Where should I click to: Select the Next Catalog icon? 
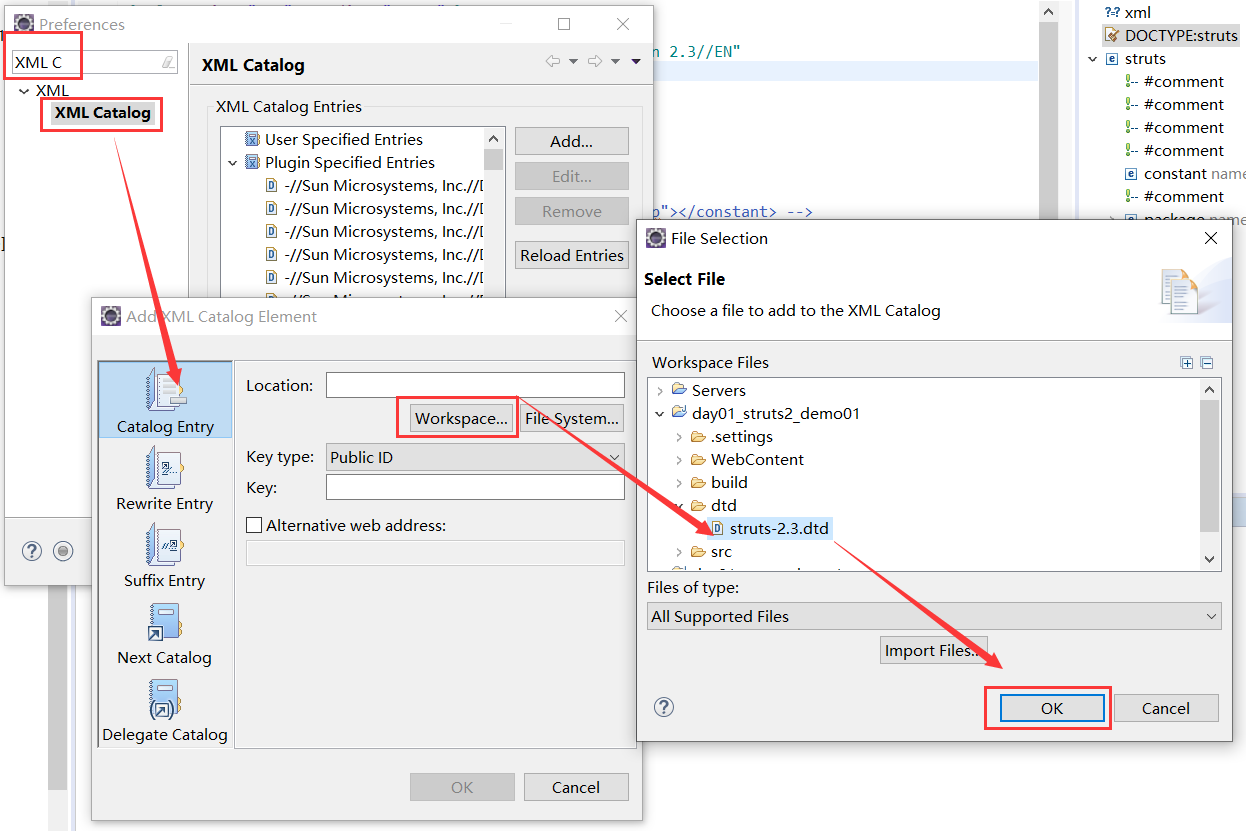165,622
